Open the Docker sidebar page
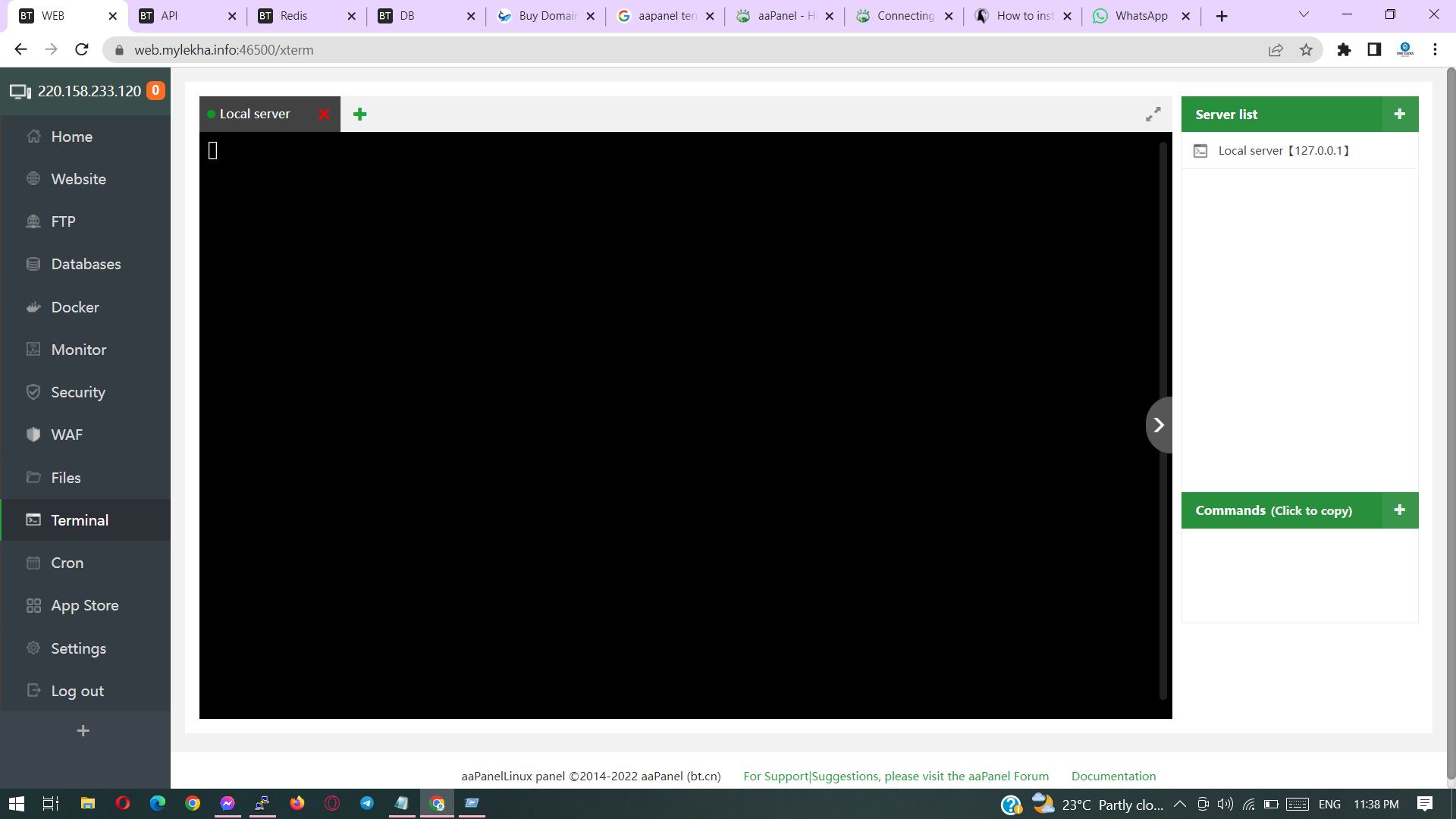This screenshot has height=819, width=1456. 75,307
